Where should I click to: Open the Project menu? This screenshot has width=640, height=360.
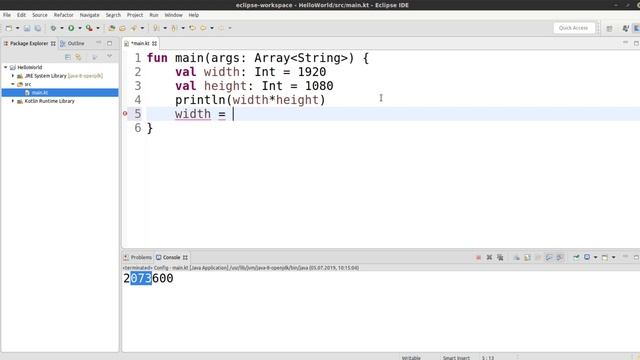[135, 15]
